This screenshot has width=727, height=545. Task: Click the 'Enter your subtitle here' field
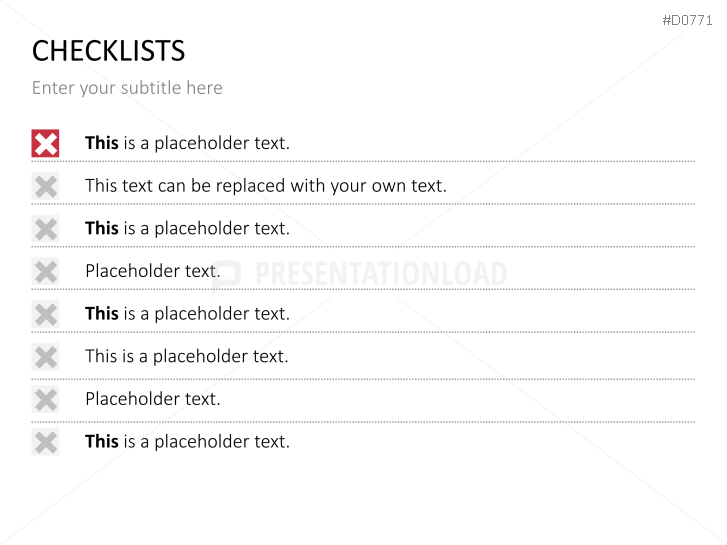pyautogui.click(x=127, y=88)
